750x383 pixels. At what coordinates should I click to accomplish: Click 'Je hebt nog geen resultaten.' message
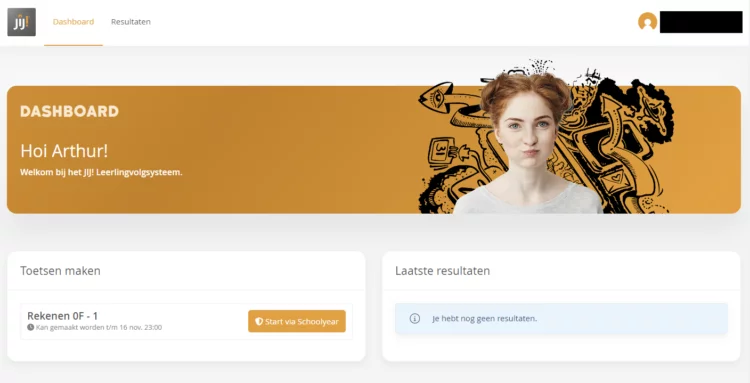tap(485, 318)
